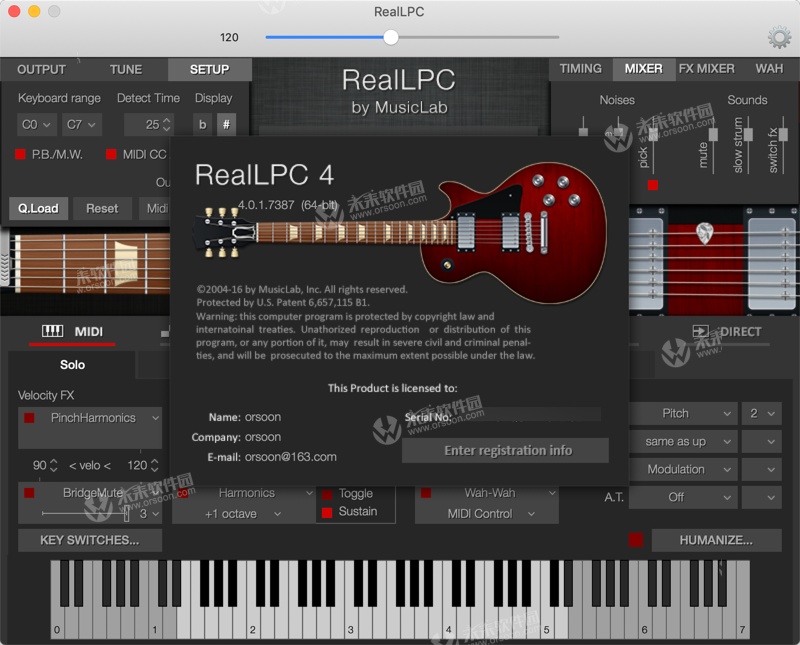
Task: Select sharp '#' display button
Action: click(227, 125)
